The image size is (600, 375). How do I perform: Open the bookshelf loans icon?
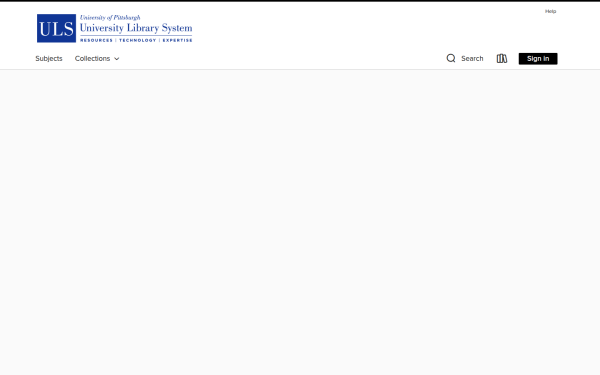pyautogui.click(x=502, y=59)
